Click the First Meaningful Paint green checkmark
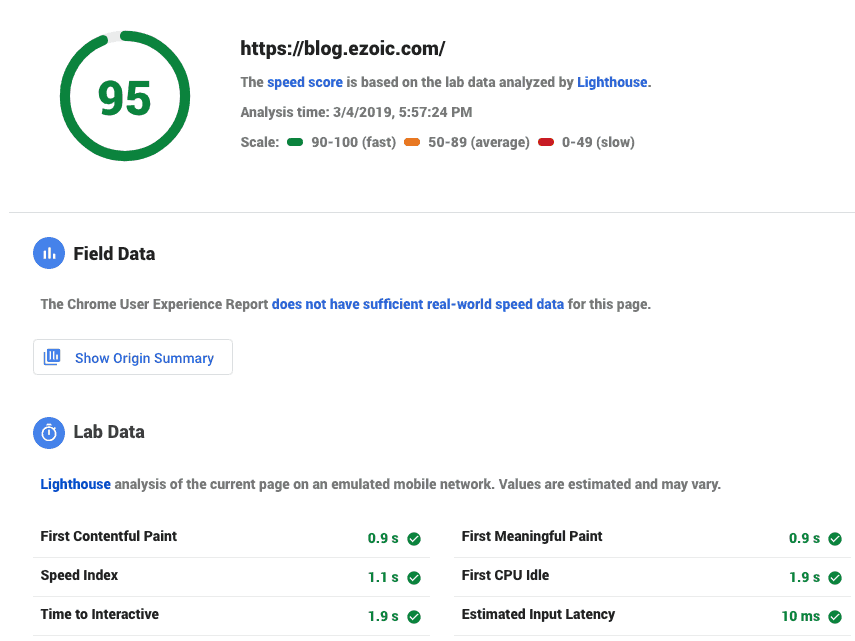Screen dimensions: 855x641 [x=835, y=539]
